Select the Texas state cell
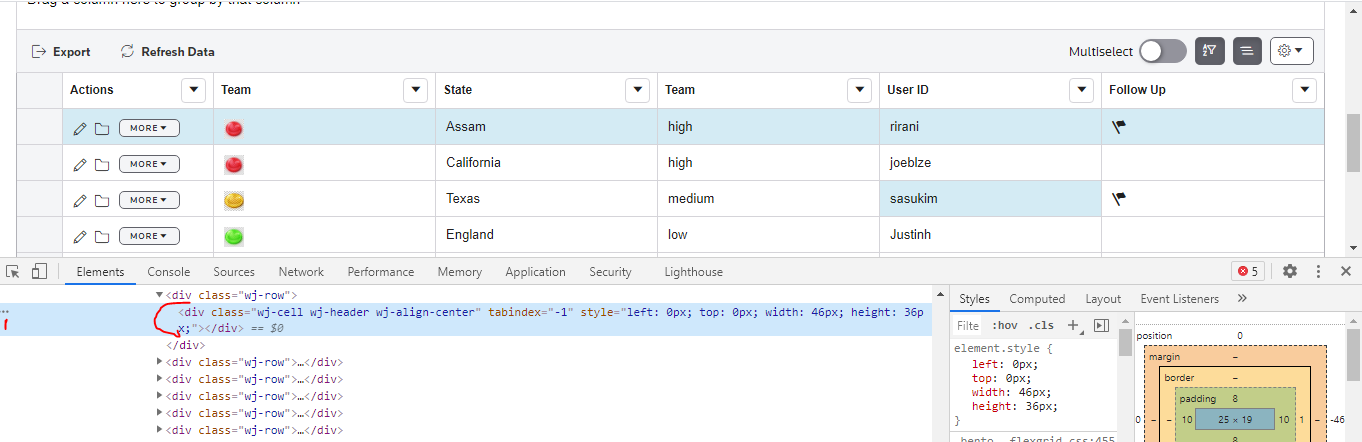This screenshot has height=442, width=1362. pyautogui.click(x=547, y=199)
